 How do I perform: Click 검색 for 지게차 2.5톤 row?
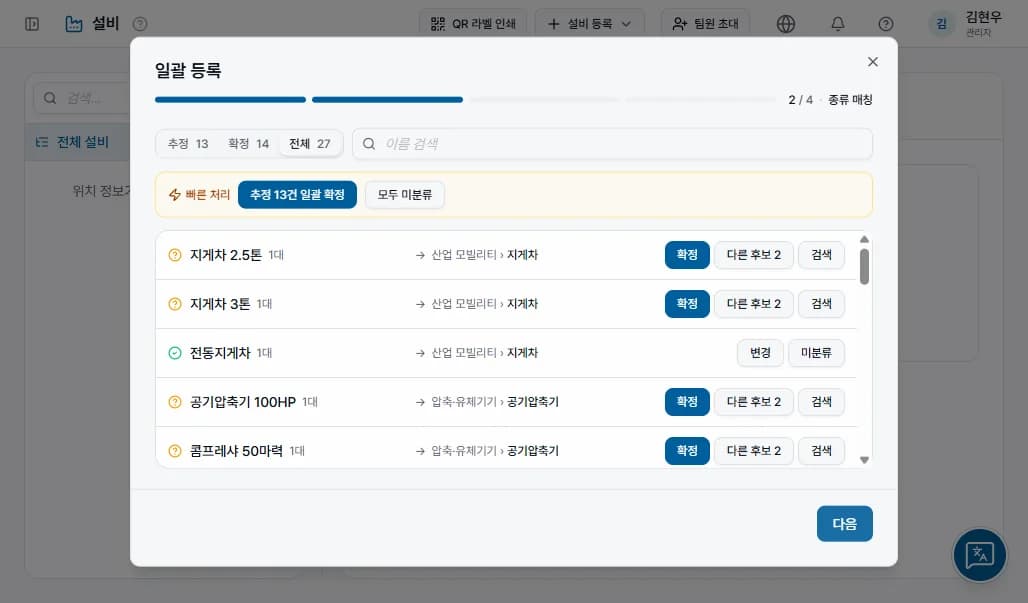point(821,255)
